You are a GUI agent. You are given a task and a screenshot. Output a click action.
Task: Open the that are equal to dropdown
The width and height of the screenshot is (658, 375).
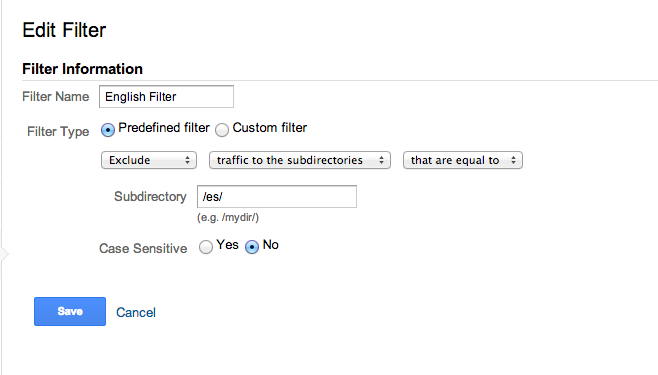[x=462, y=160]
